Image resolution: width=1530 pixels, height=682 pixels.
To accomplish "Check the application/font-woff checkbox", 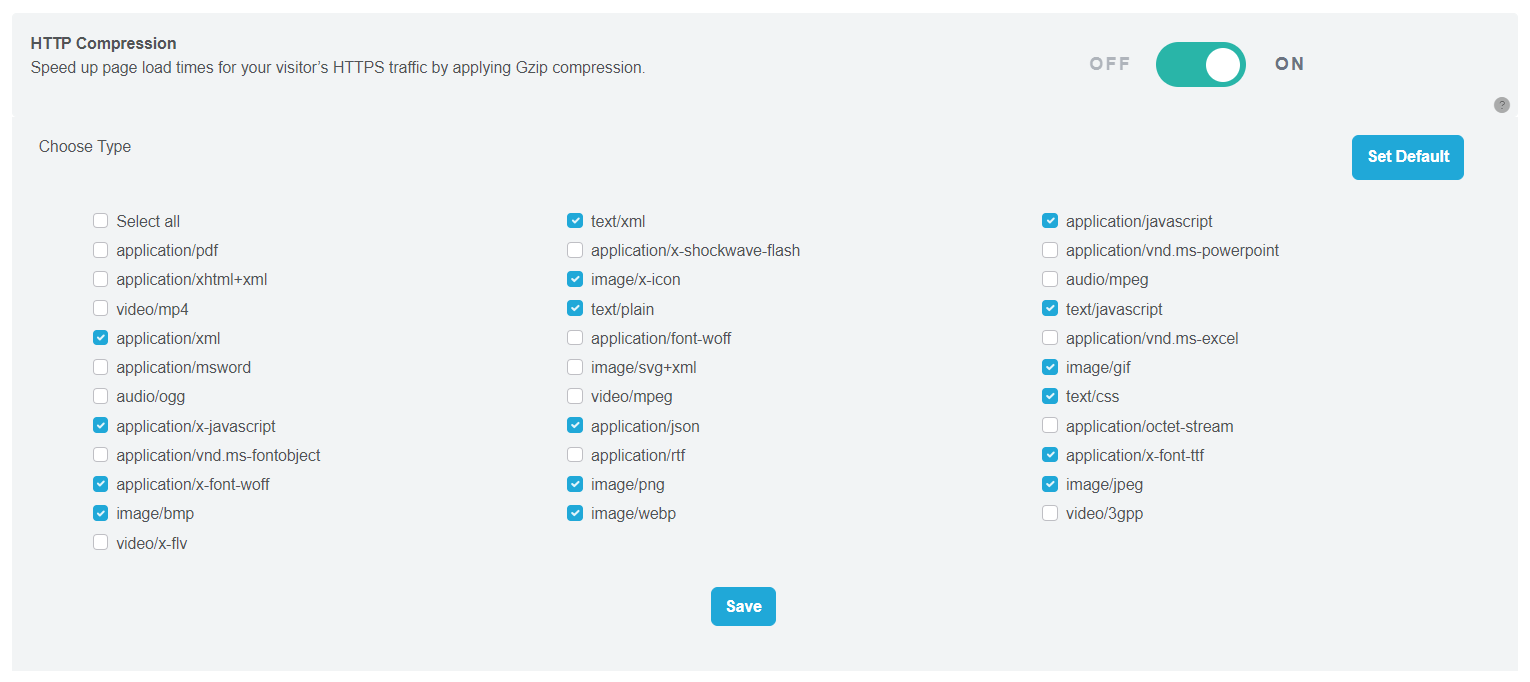I will coord(575,338).
